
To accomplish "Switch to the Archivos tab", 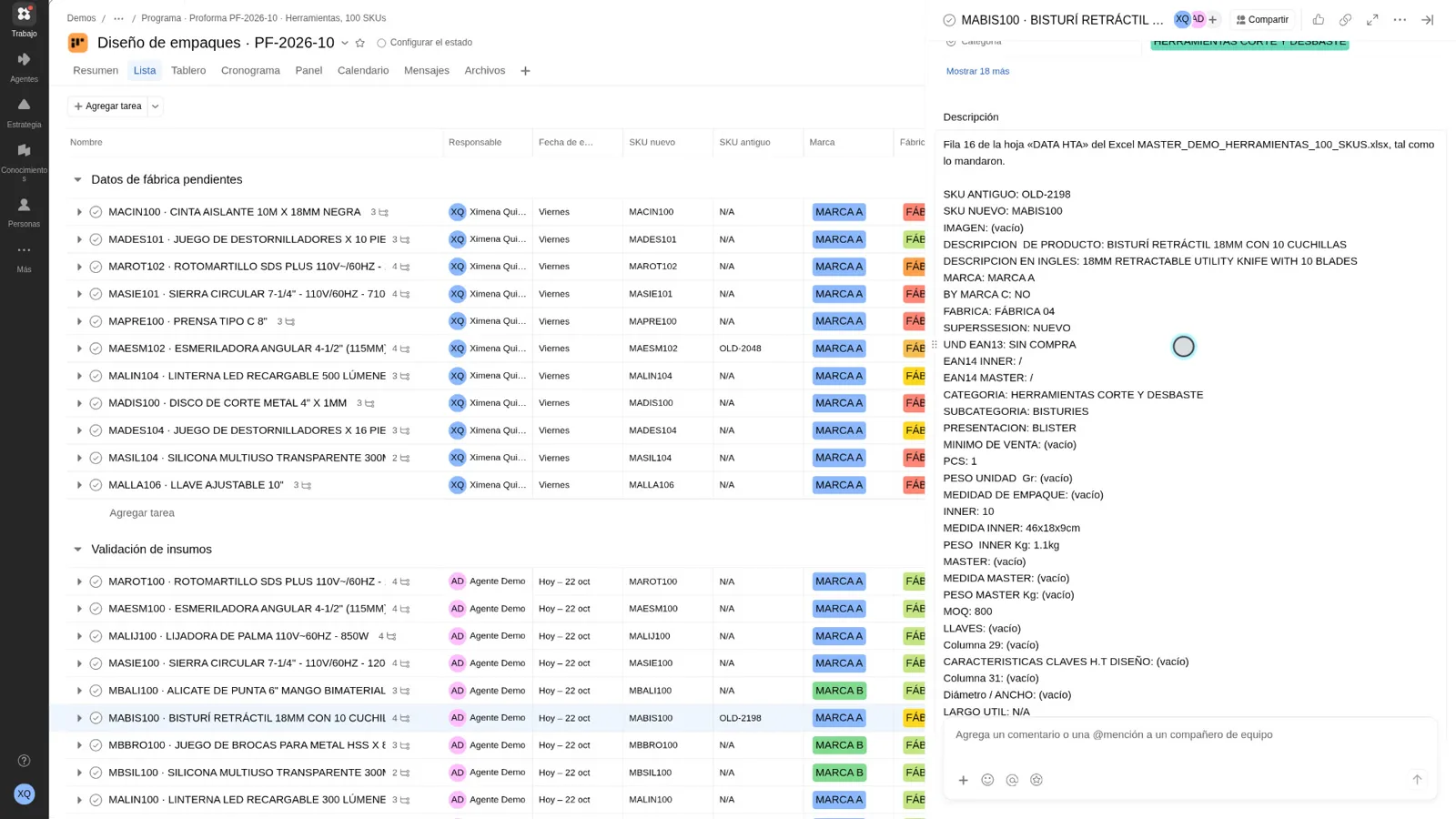I will click(x=485, y=71).
